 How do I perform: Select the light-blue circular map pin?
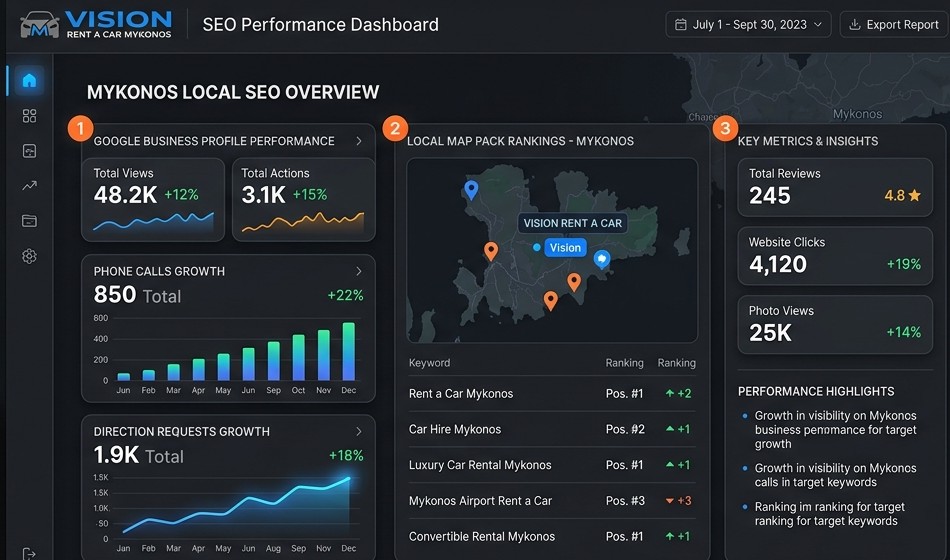pos(601,259)
